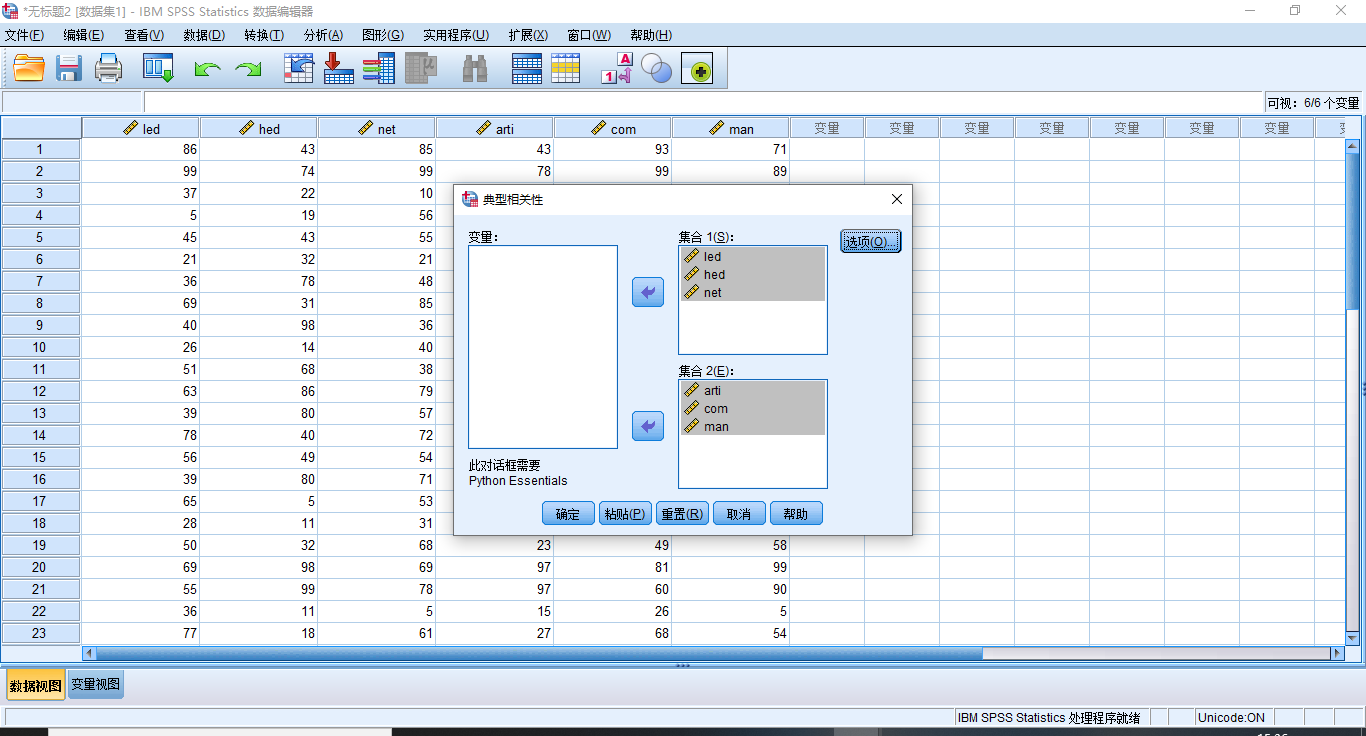Open 文件(F) menu

point(24,35)
